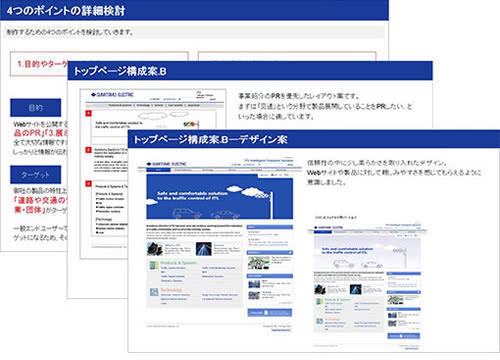Click the blue ターゲット label button
500x360 pixels.
coord(35,175)
